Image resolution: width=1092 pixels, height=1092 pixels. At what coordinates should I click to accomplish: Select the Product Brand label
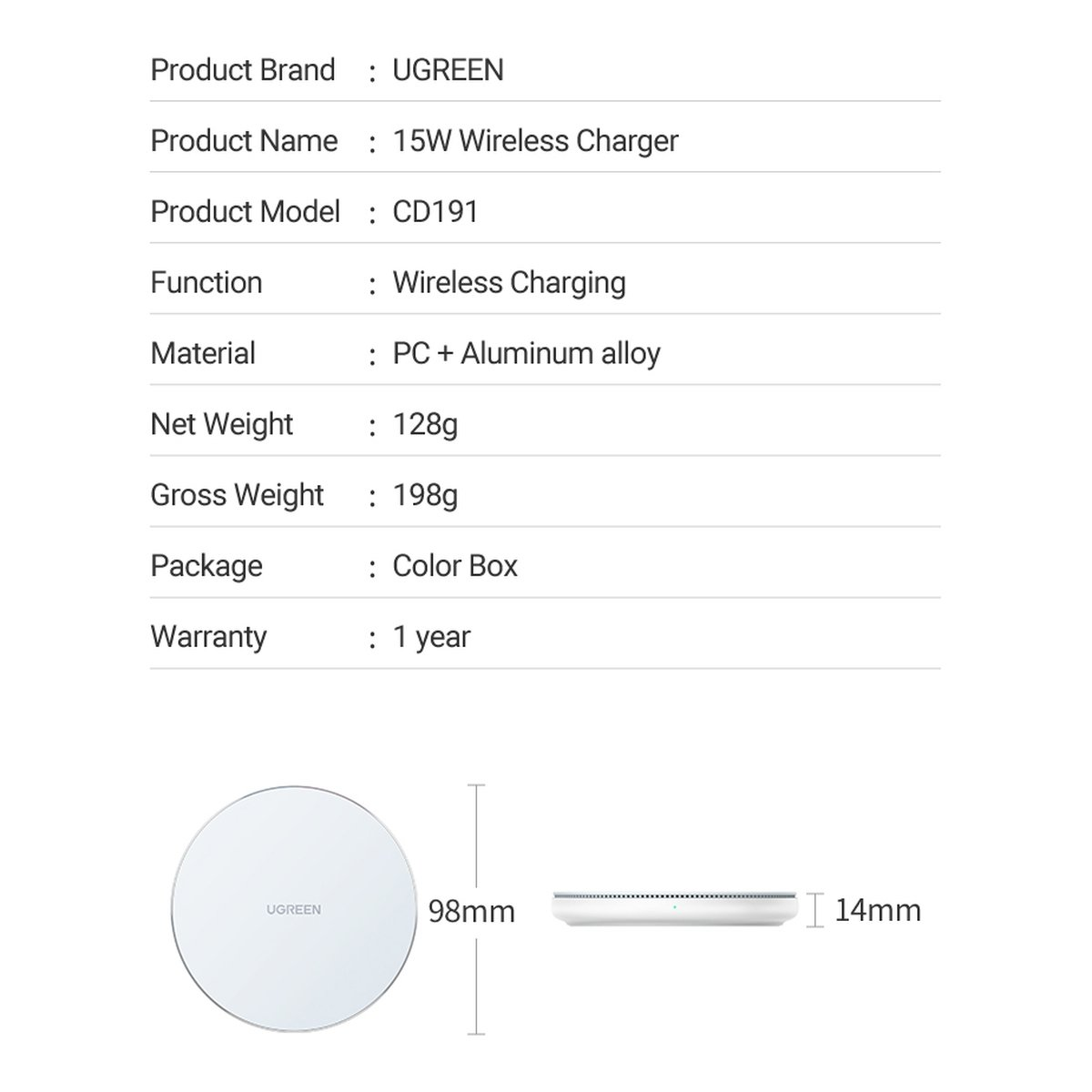point(243,70)
